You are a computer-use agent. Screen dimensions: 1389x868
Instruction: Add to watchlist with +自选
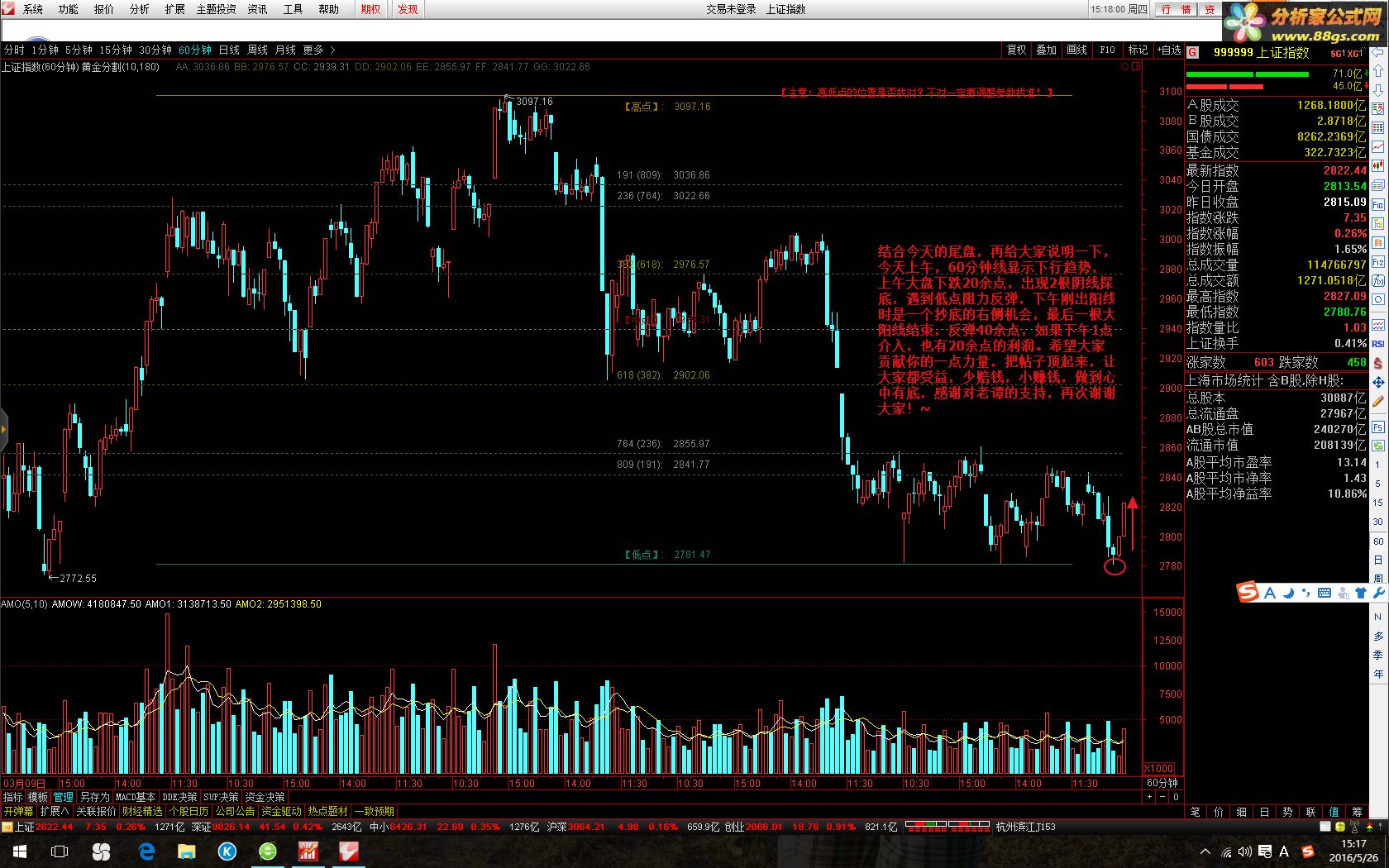click(x=1170, y=50)
